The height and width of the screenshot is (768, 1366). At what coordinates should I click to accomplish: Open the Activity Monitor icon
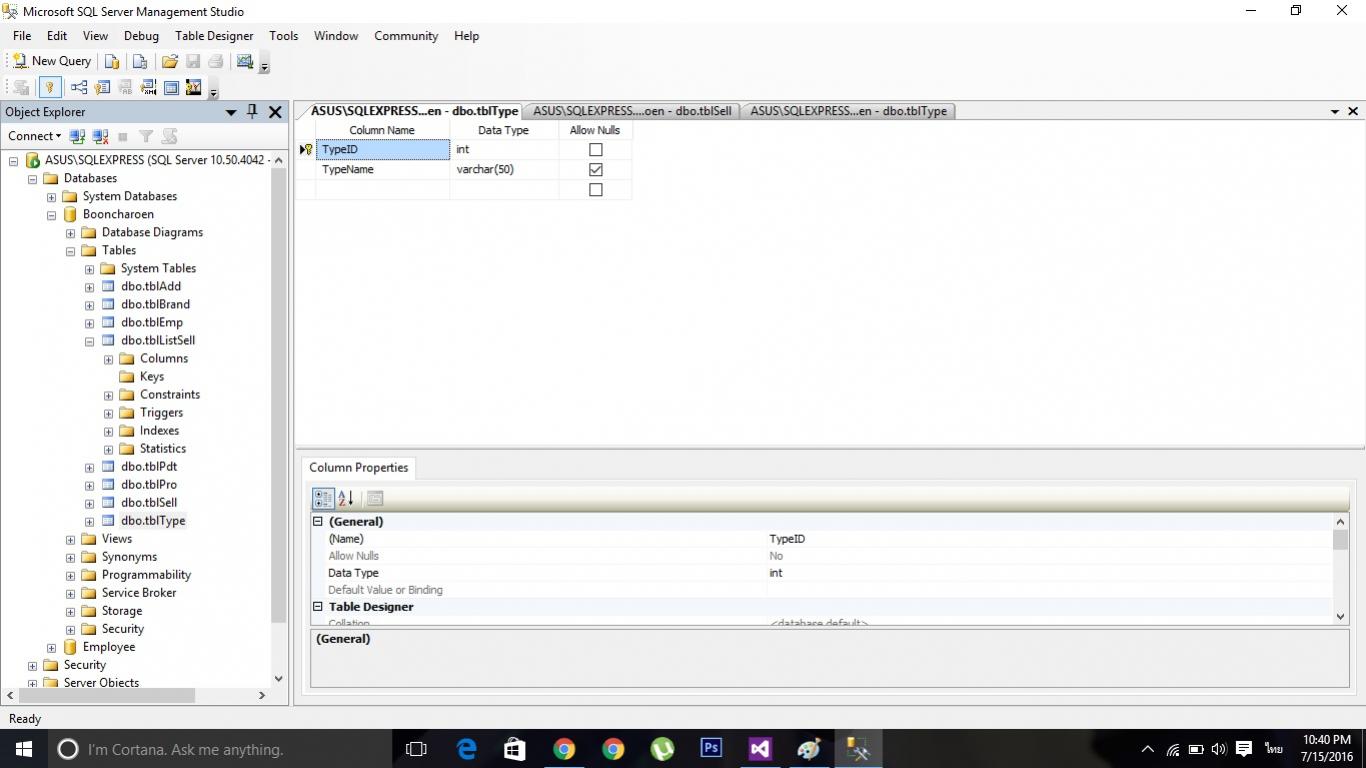[x=244, y=61]
